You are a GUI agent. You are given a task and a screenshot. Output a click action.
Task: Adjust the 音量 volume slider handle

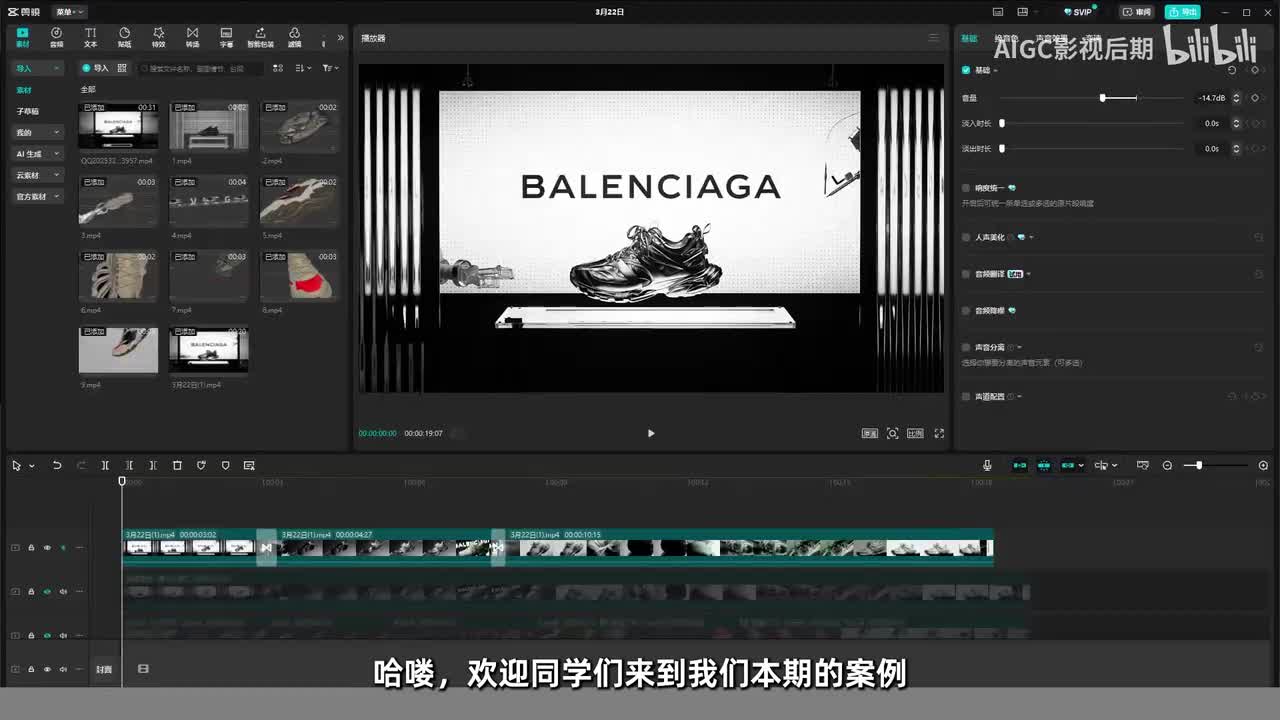coord(1103,98)
